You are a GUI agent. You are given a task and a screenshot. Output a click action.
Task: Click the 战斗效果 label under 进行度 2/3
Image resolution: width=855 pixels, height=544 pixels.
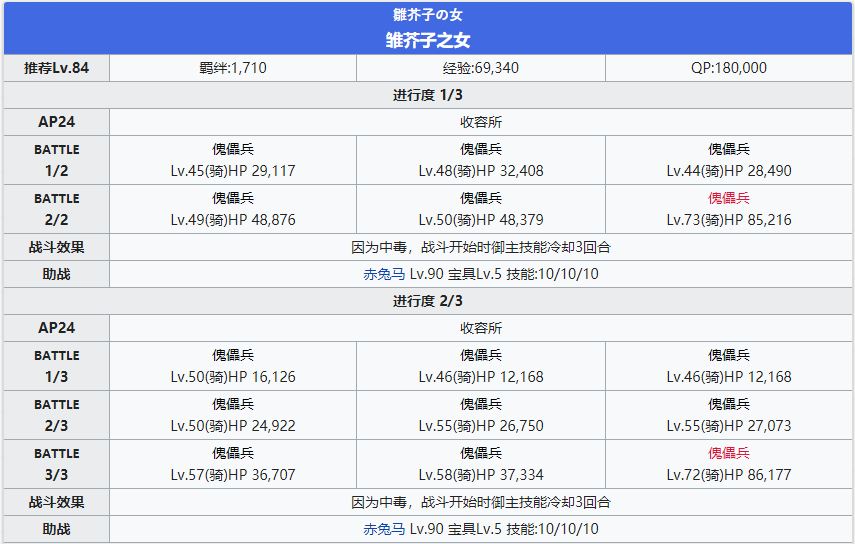pos(56,503)
